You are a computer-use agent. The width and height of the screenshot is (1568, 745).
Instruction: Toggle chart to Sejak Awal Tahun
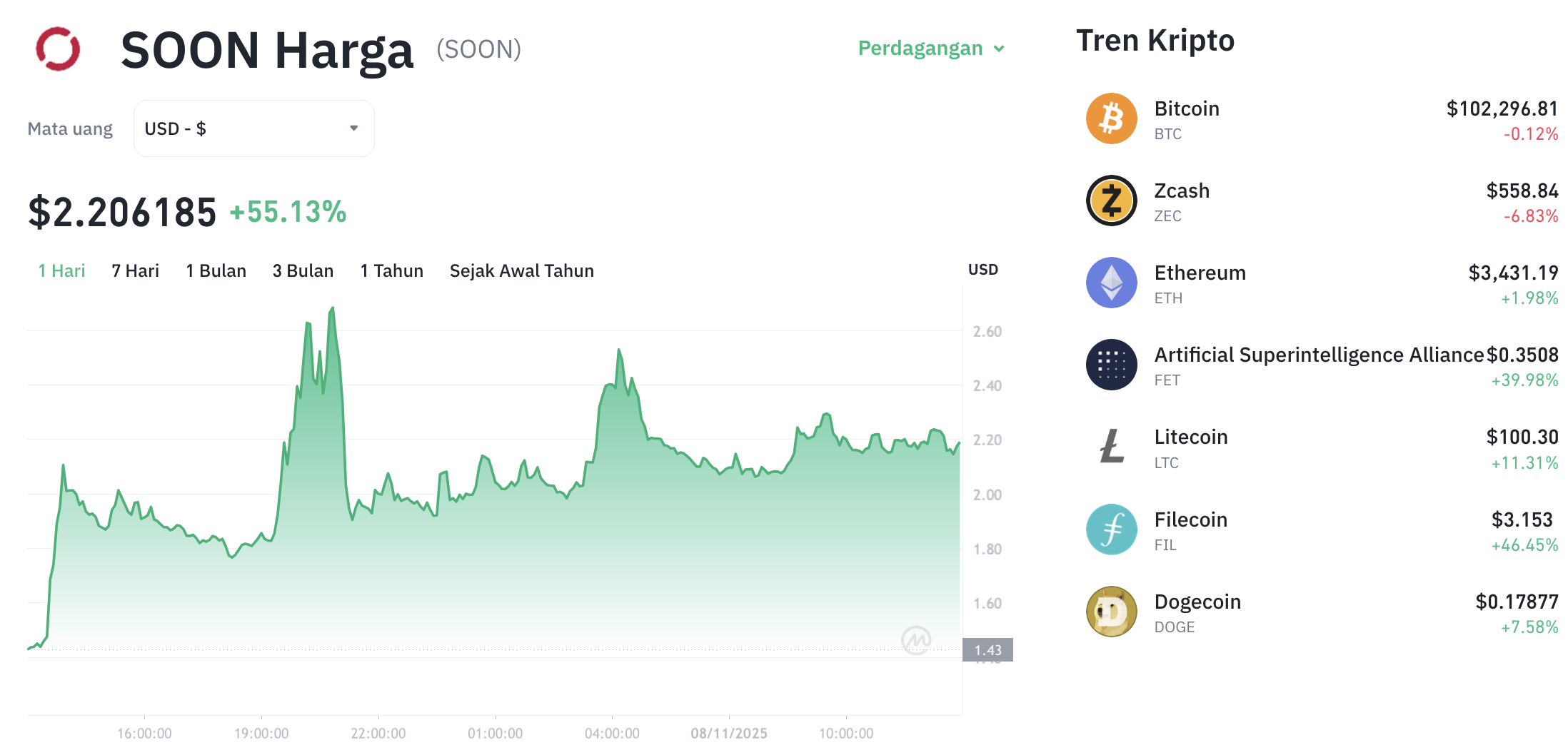click(x=521, y=270)
